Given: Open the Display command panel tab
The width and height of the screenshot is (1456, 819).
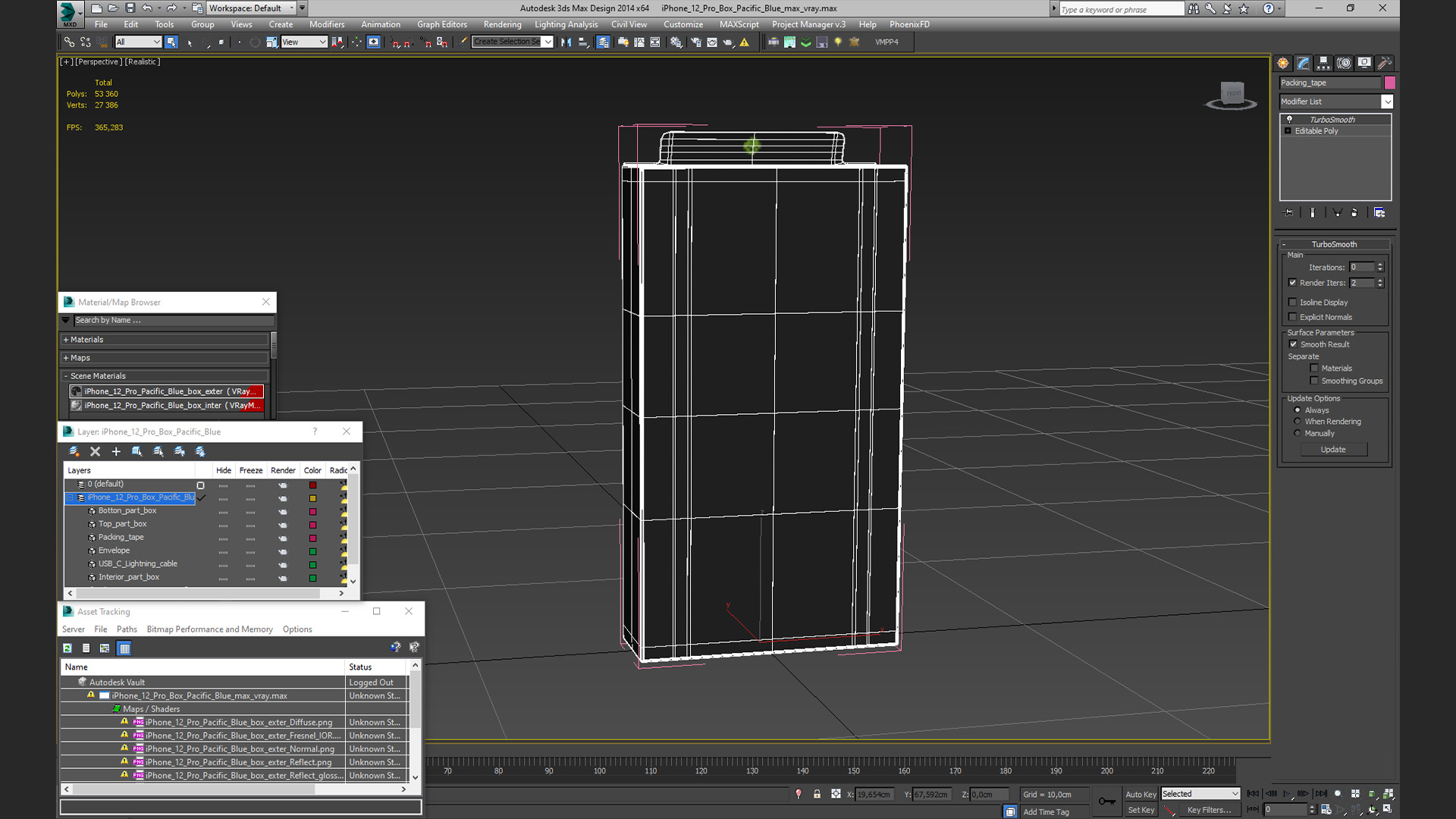Looking at the screenshot, I should (1364, 63).
